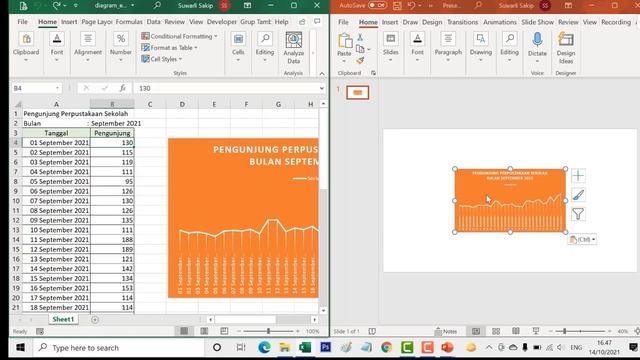
Task: Open Format as Table dropdown
Action: pyautogui.click(x=169, y=48)
